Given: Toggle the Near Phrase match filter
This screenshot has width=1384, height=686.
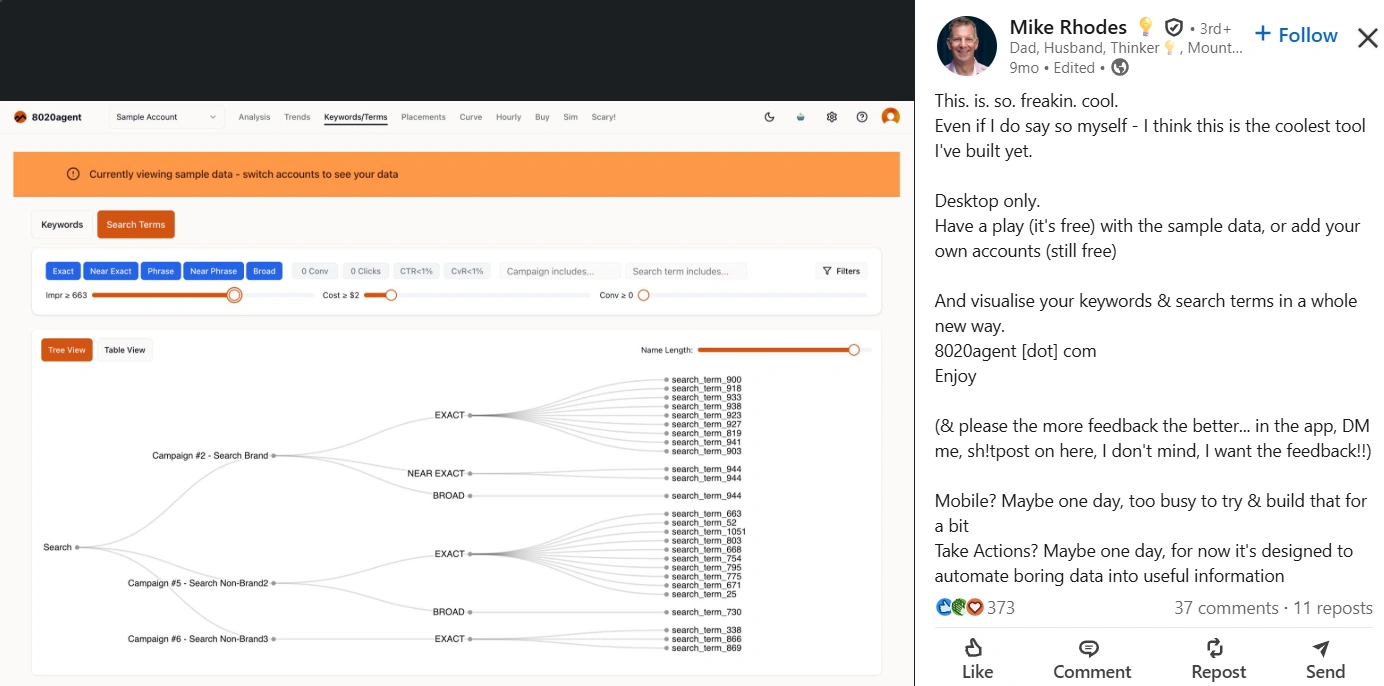Looking at the screenshot, I should coord(213,271).
